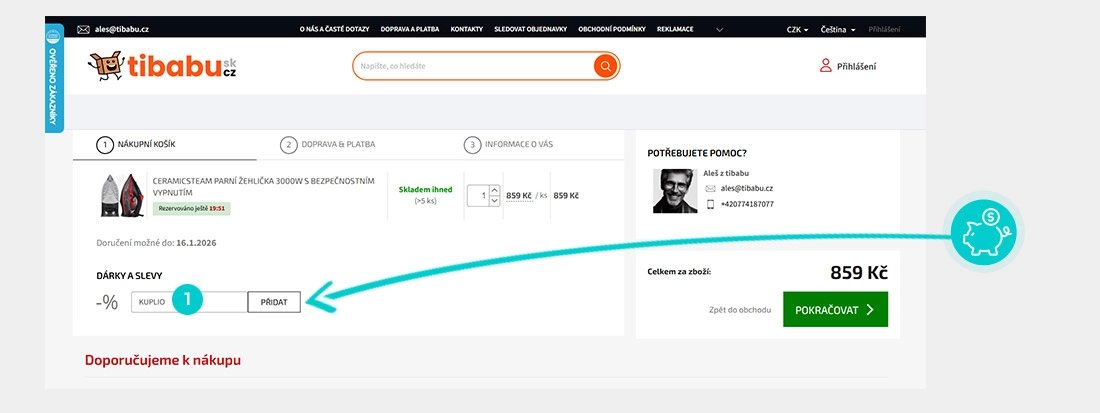Viewport: 1100px width, 413px height.
Task: Increase quantity with the up arrow
Action: tap(494, 189)
